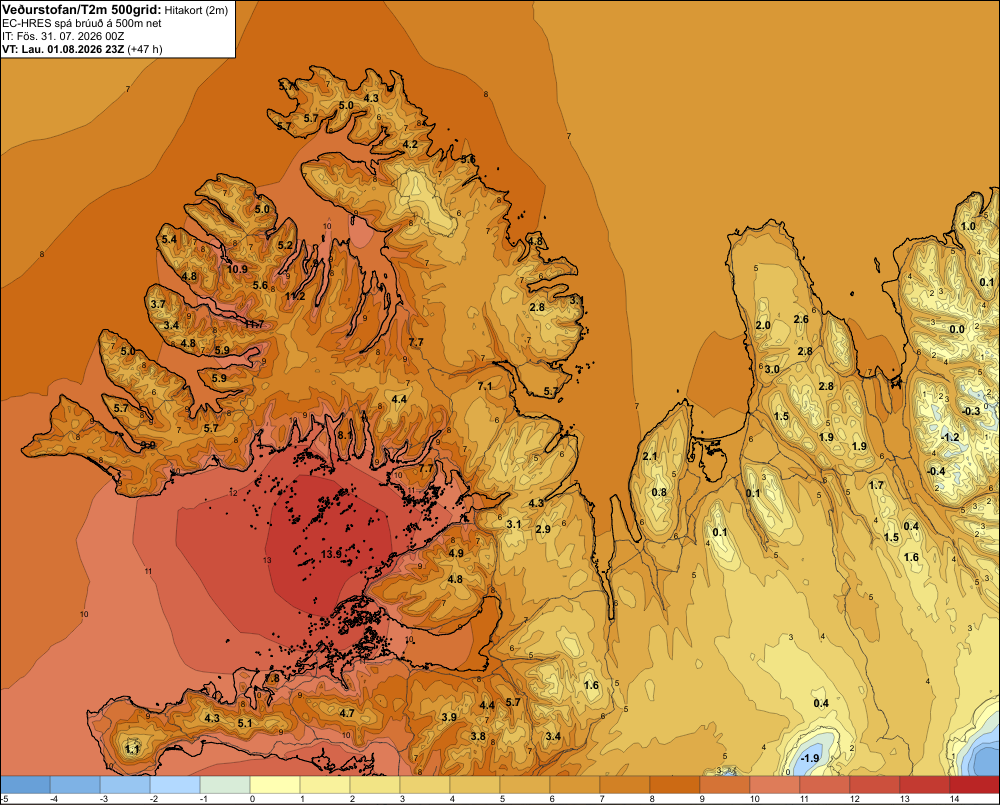This screenshot has width=1000, height=805.
Task: Click the -0.4 temperature label
Action: click(936, 471)
